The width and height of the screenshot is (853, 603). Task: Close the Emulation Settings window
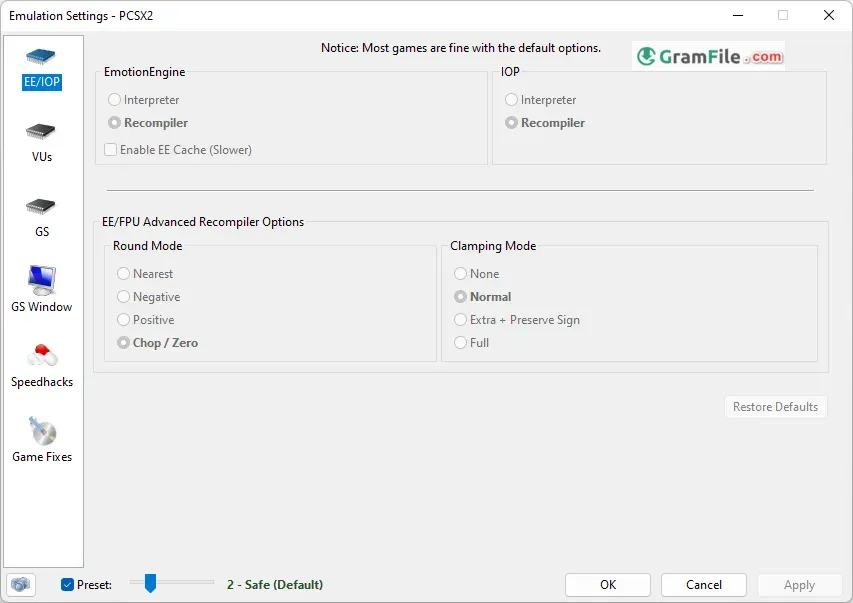point(829,15)
